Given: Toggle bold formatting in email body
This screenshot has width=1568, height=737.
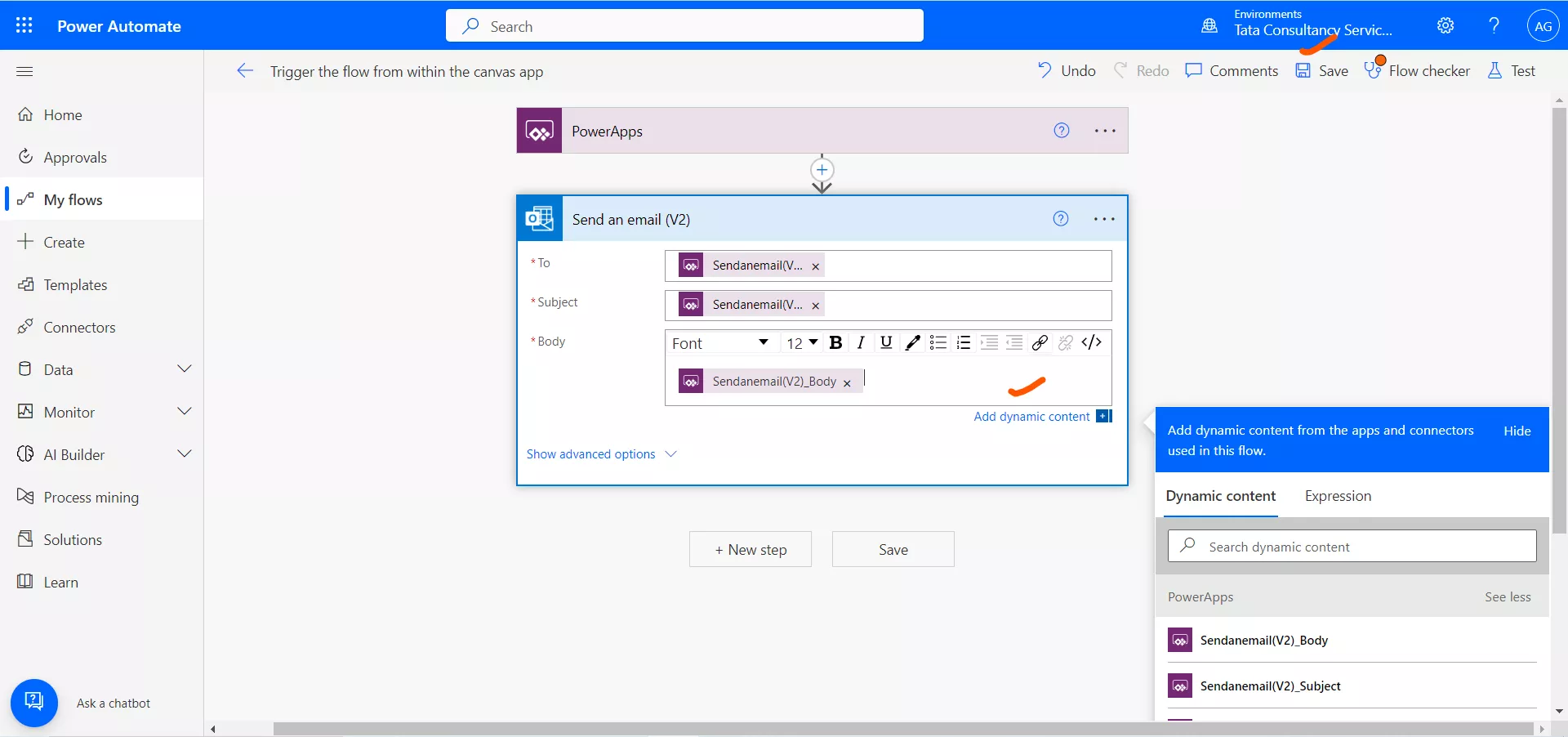Looking at the screenshot, I should click(835, 342).
